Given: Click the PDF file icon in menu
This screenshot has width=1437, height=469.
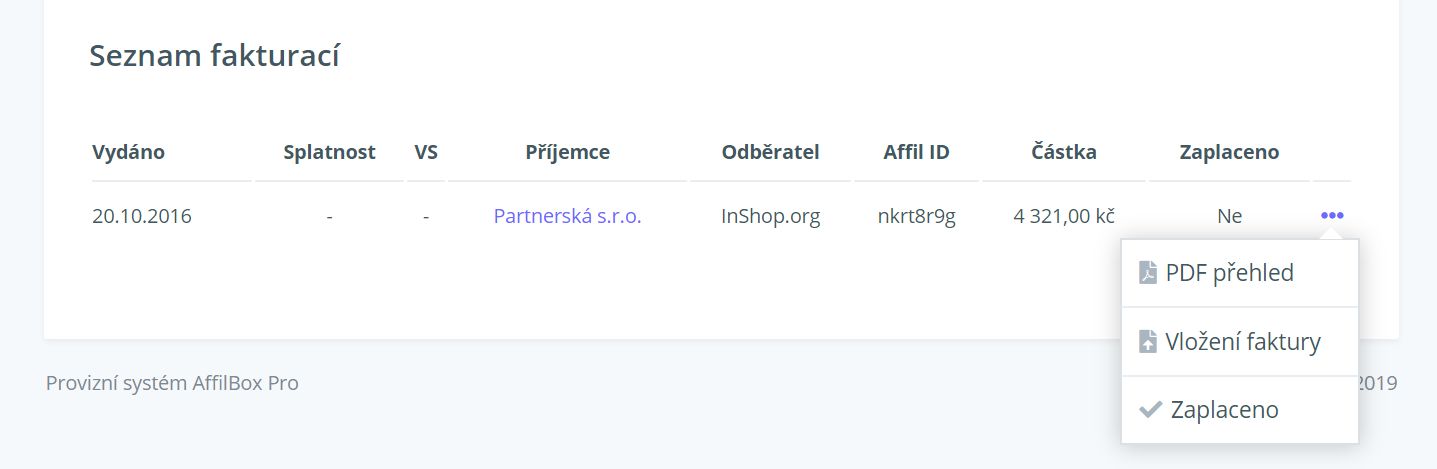Looking at the screenshot, I should pos(1148,272).
